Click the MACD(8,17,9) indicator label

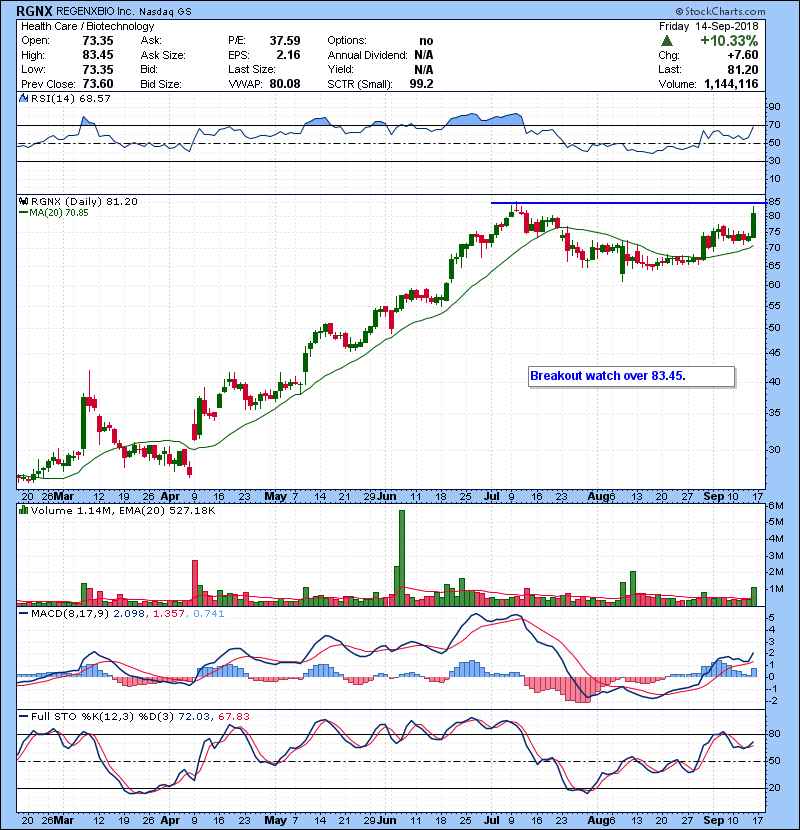(70, 614)
